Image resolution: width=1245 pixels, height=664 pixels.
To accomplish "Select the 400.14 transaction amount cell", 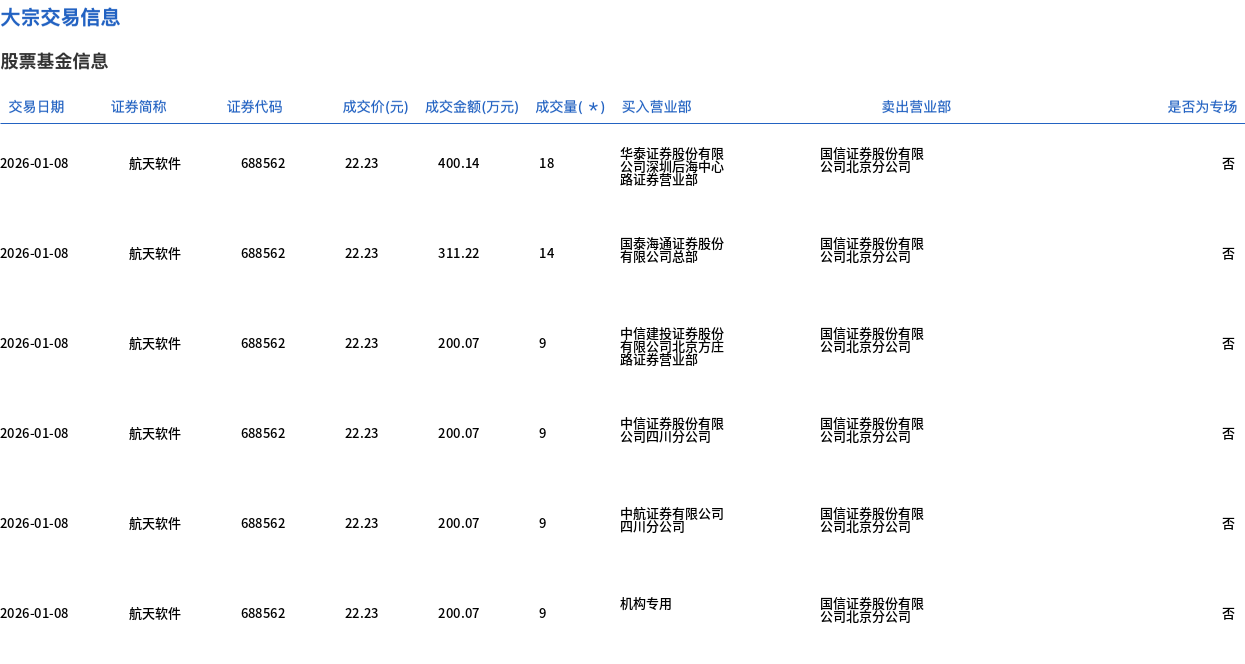I will point(458,164).
